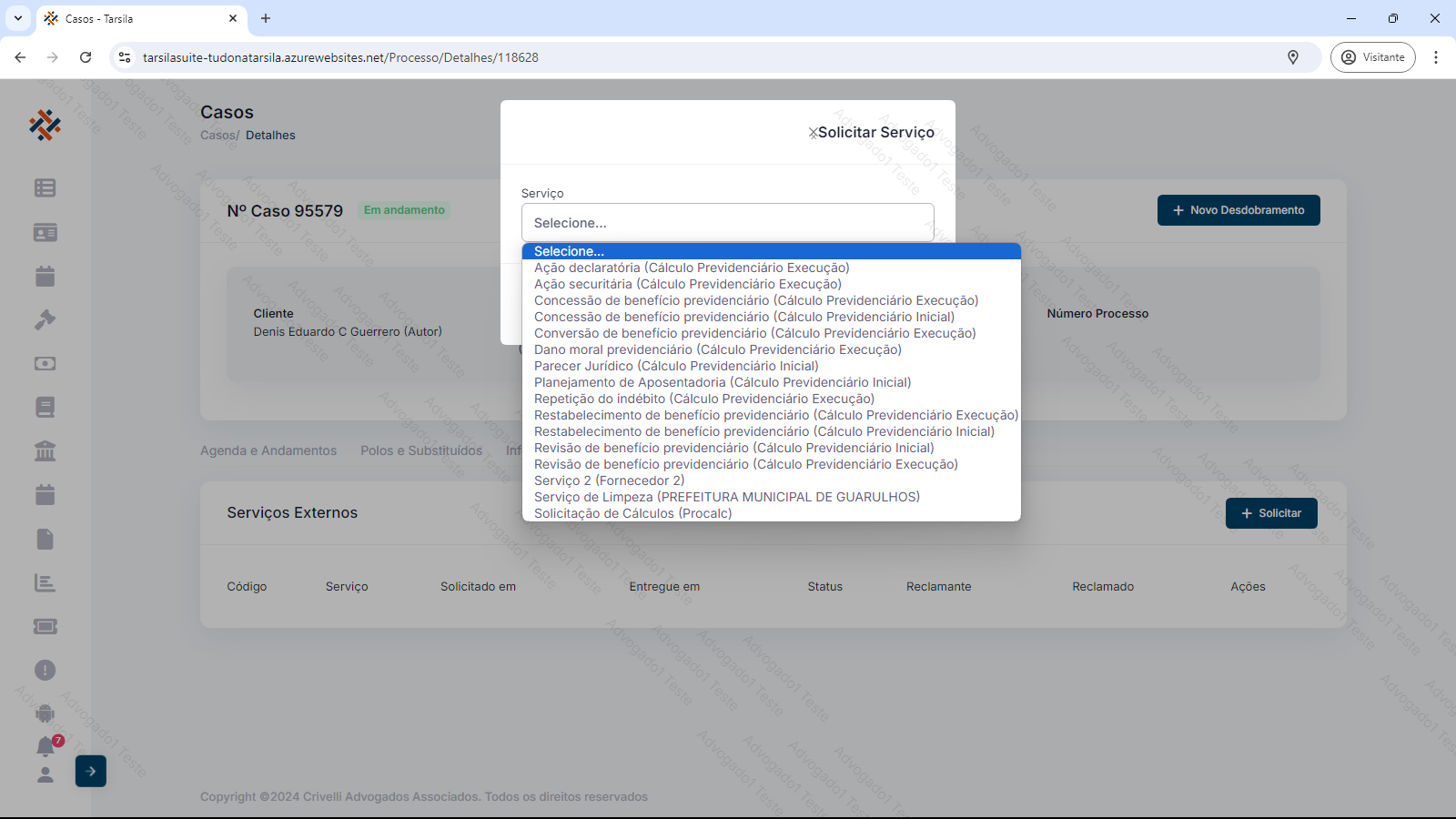This screenshot has height=819, width=1456.
Task: Open the money bill icon in the sidebar
Action: 45,363
